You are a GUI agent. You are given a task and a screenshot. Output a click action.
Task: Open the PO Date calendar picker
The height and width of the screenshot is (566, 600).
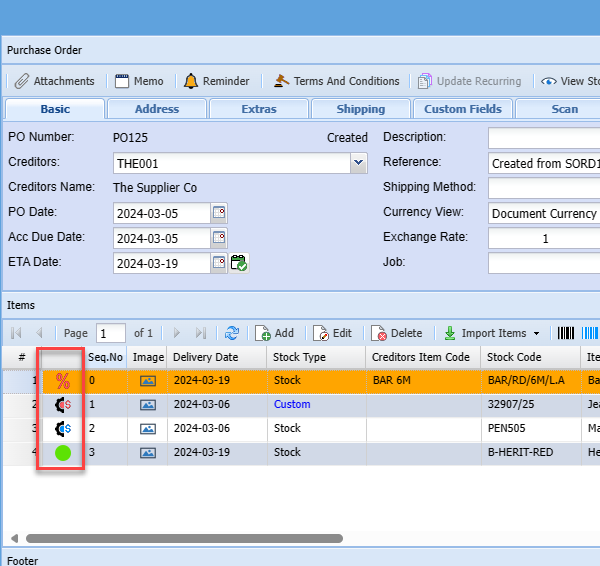tap(219, 212)
